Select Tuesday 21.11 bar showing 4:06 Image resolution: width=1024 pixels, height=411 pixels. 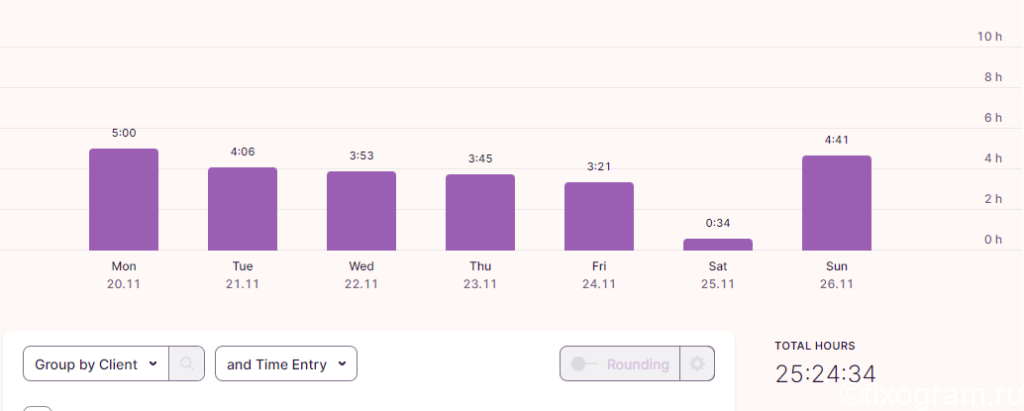point(242,209)
